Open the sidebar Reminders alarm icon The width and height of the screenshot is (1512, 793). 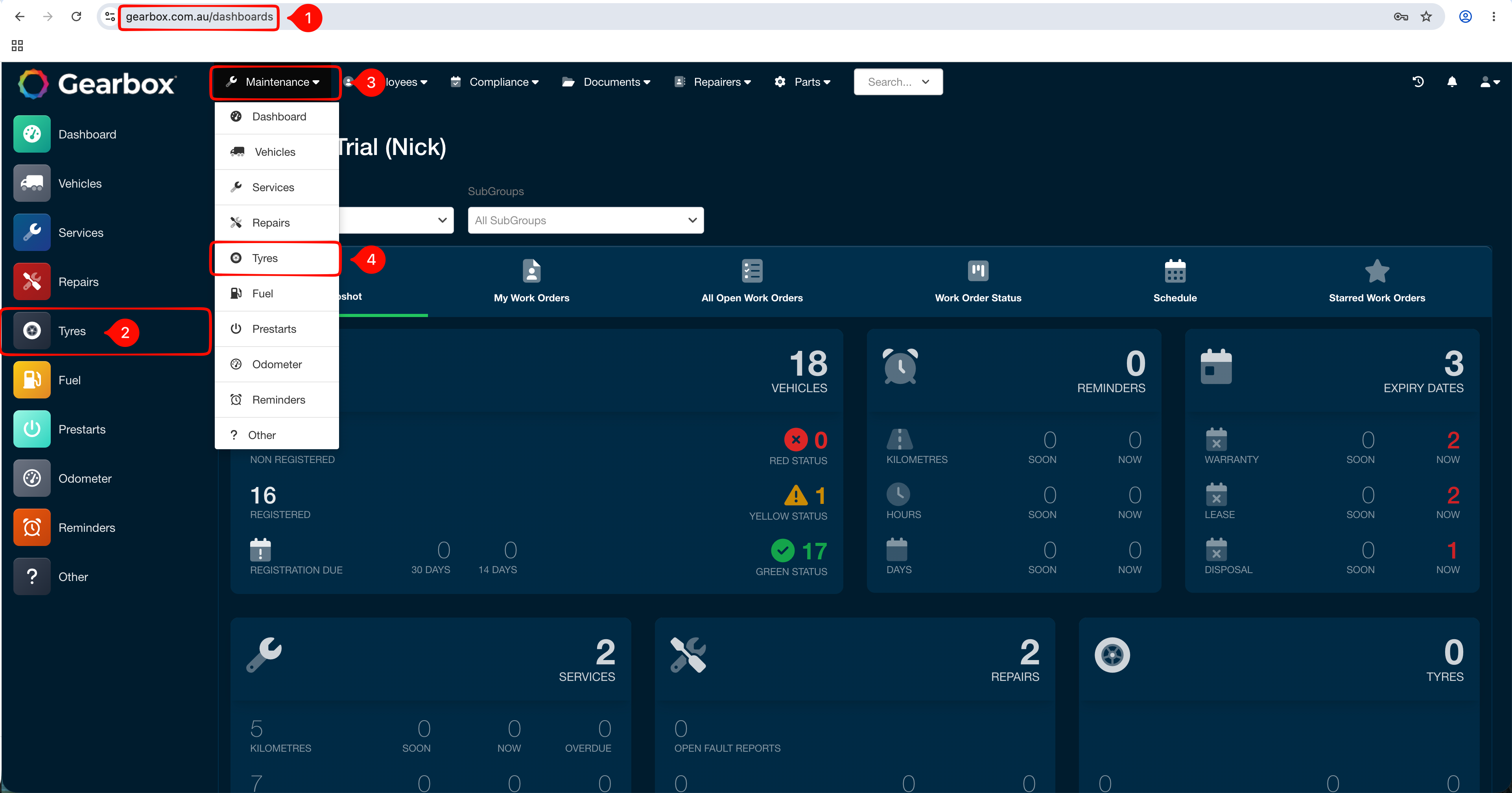(32, 528)
